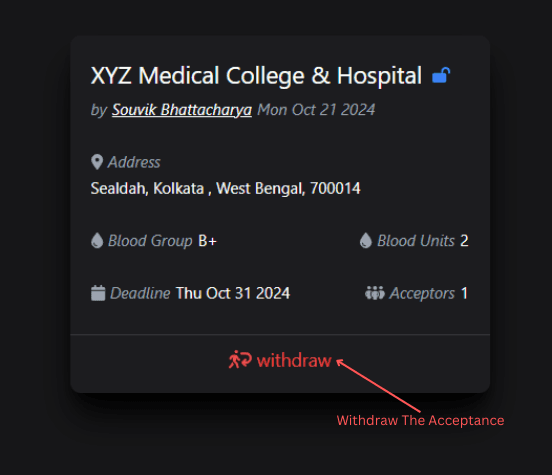Click the deadline date Thu Oct 31 2024
552x475 pixels.
pyautogui.click(x=233, y=293)
